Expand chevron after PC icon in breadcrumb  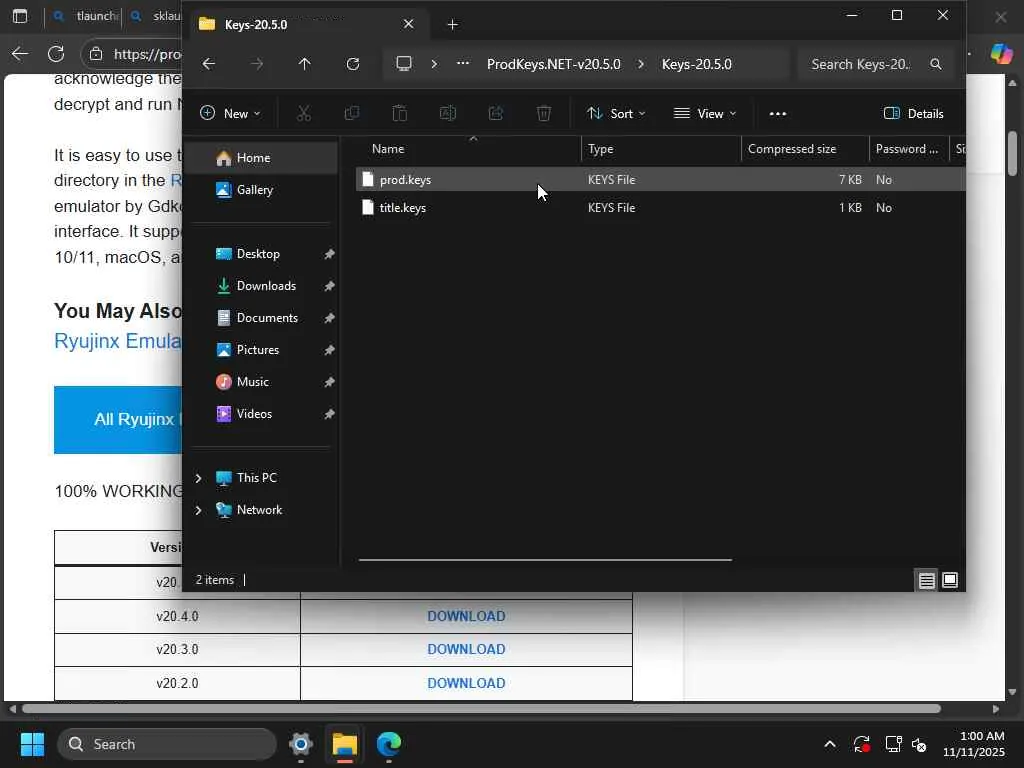434,64
